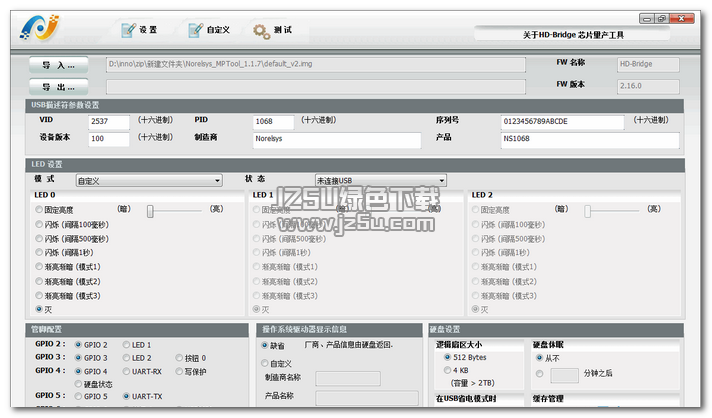Screen dimensions: 712x418
Task: Open the 状态 dropdown 未连接USB
Action: [x=381, y=180]
